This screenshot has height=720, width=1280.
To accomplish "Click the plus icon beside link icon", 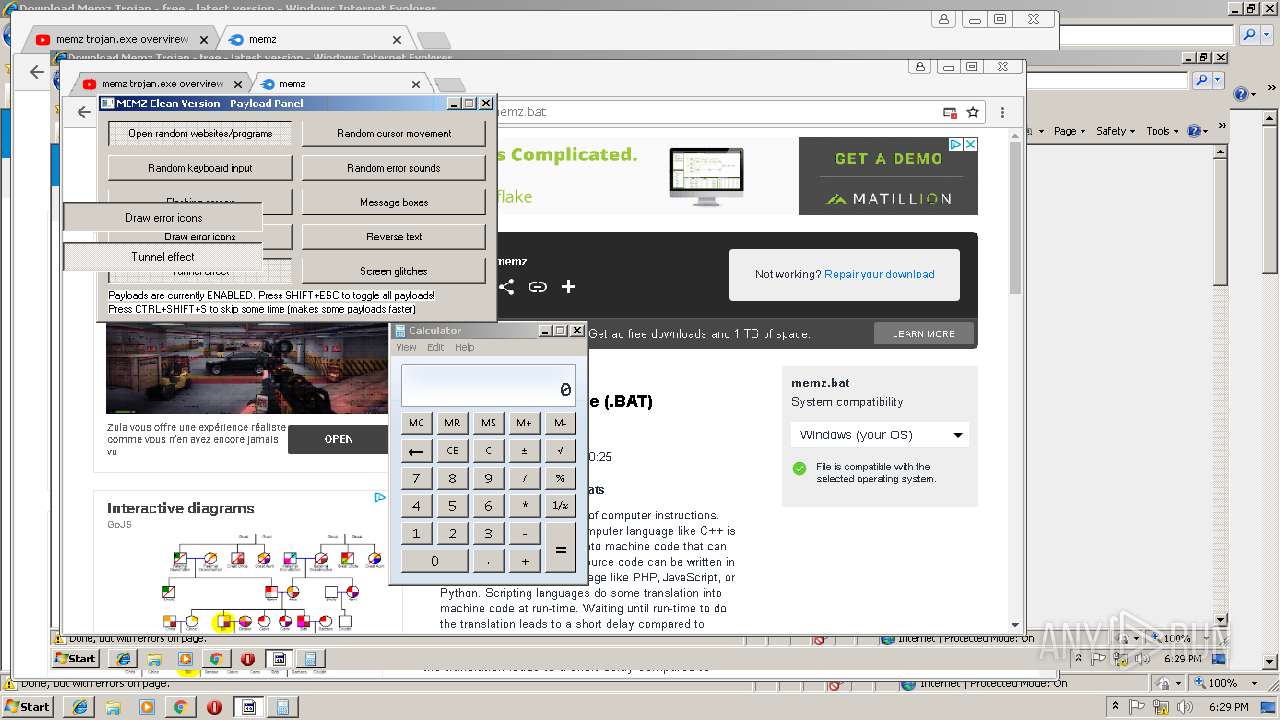I will tap(568, 287).
